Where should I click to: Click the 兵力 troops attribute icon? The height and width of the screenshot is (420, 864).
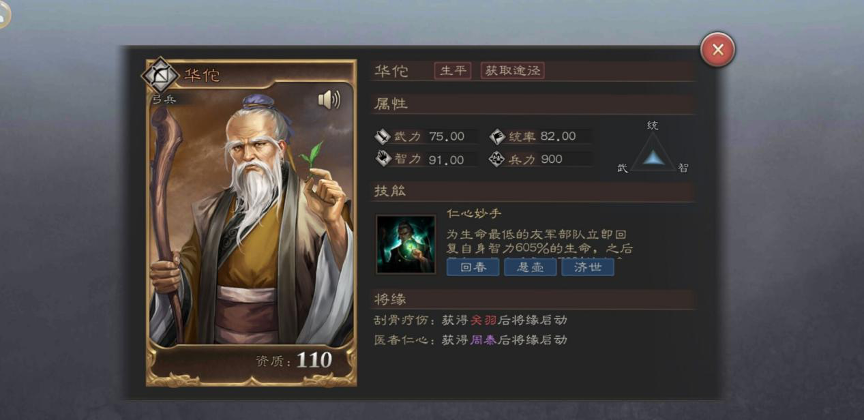(x=497, y=159)
